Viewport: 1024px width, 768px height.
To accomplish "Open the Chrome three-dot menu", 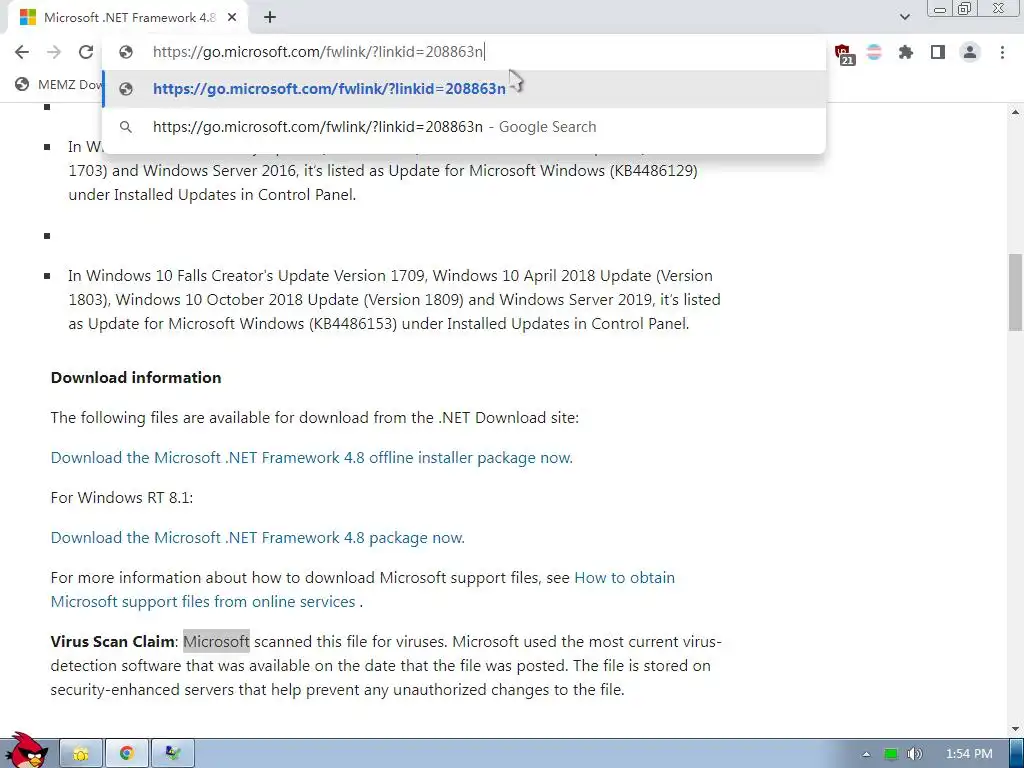I will click(1002, 52).
